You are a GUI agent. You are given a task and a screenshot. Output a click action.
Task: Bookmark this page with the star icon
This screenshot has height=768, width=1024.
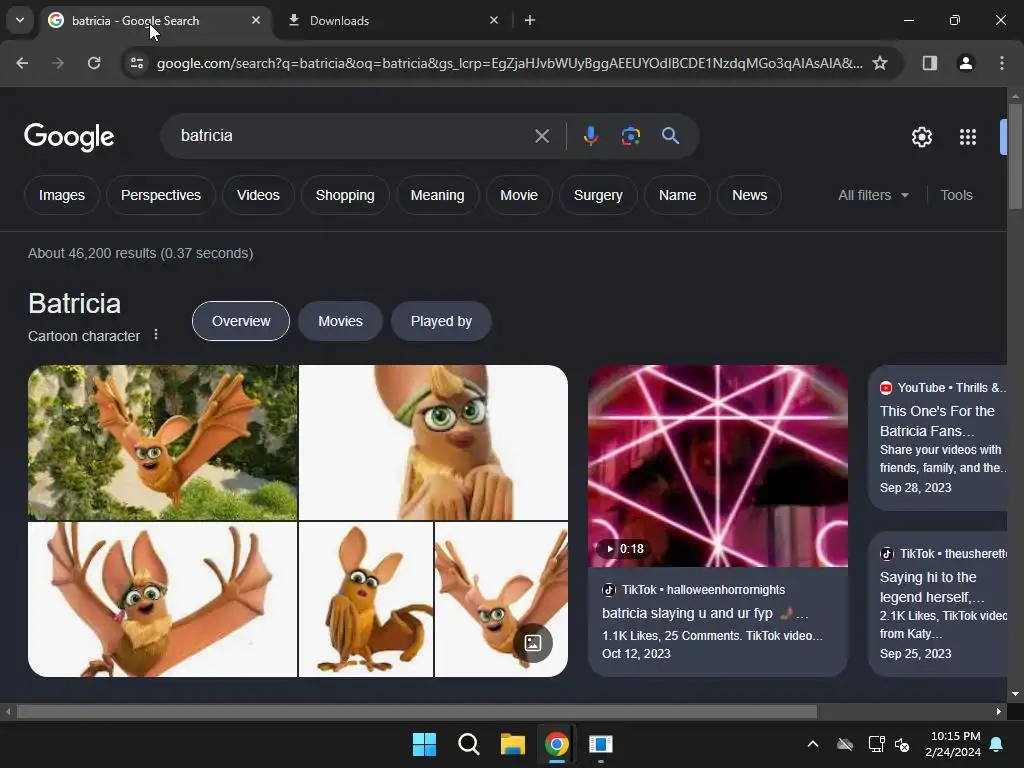pos(880,63)
